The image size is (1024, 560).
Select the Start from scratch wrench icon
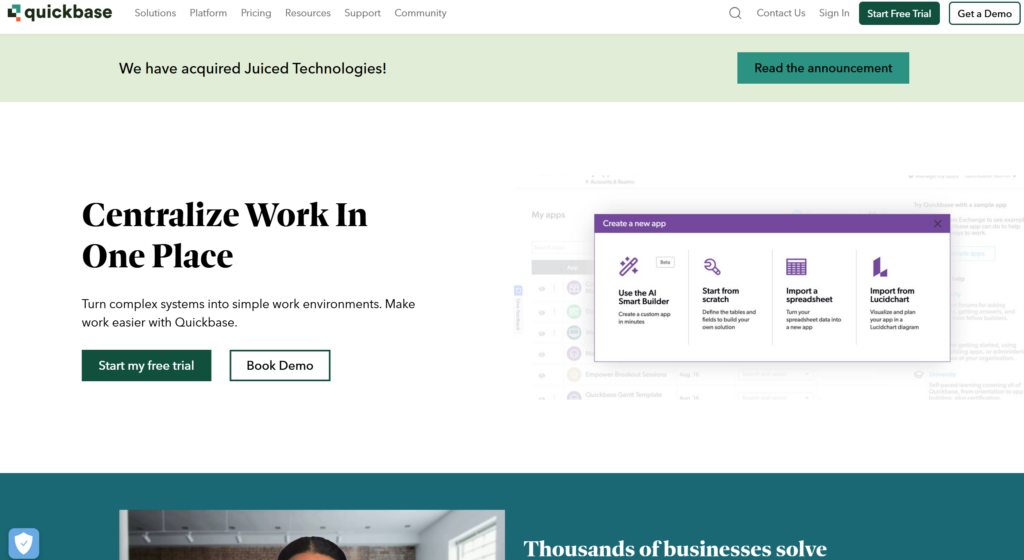712,266
